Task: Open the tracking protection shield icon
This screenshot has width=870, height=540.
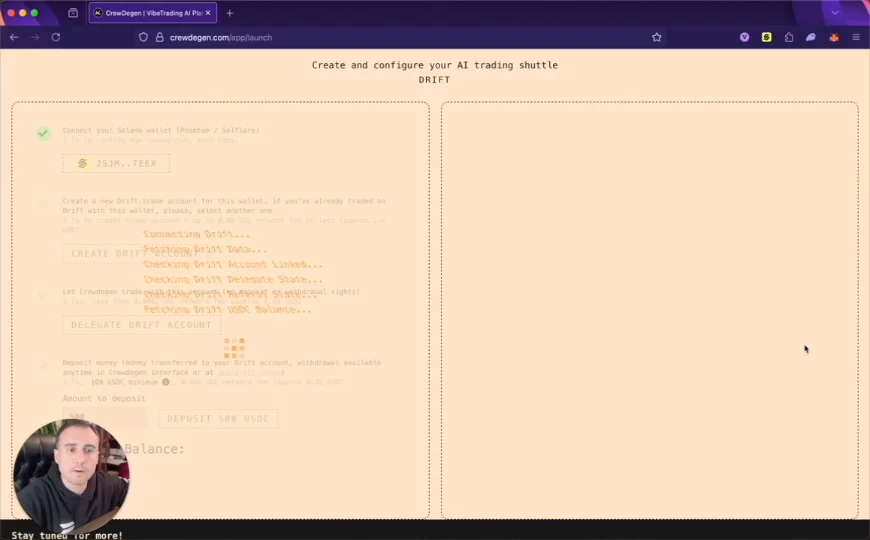Action: (x=143, y=37)
